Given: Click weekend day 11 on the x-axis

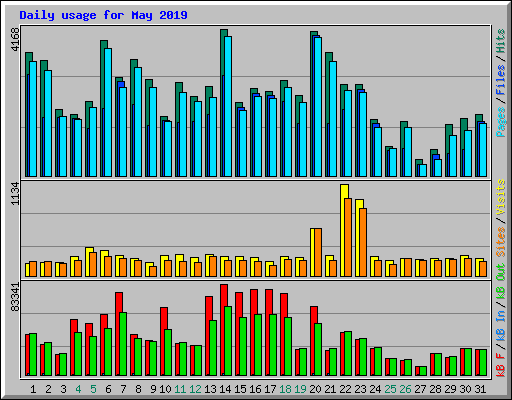Looking at the screenshot, I should click(180, 389).
